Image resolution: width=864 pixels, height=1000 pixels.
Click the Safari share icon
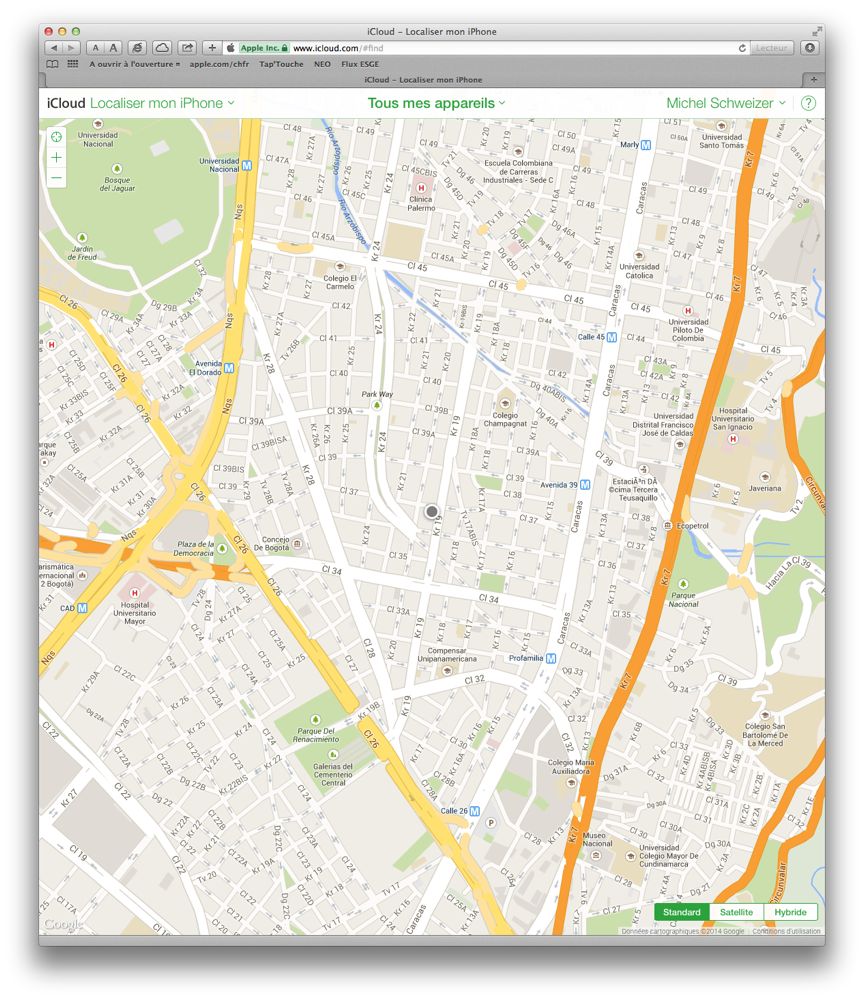click(x=187, y=48)
